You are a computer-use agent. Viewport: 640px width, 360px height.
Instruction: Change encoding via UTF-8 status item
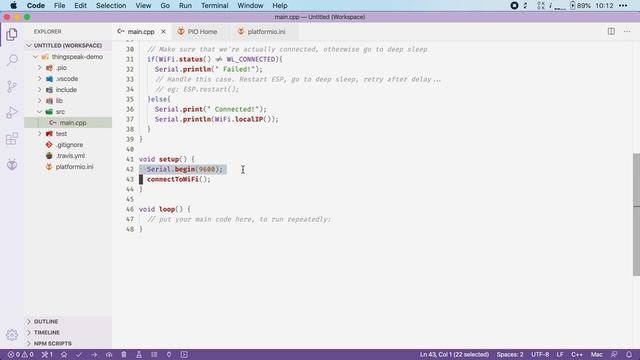[540, 355]
